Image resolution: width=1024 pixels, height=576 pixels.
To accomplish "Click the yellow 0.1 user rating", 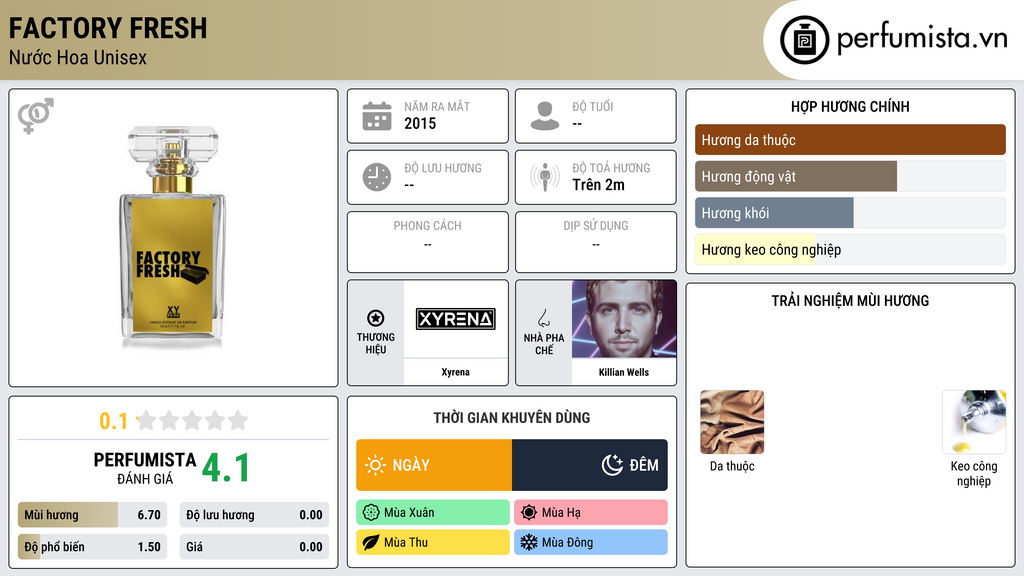I will point(114,421).
